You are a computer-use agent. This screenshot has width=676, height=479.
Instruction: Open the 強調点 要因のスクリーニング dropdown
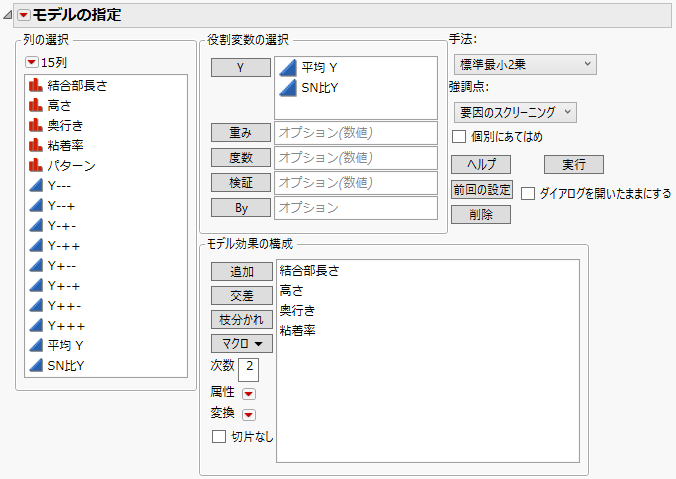pyautogui.click(x=515, y=113)
